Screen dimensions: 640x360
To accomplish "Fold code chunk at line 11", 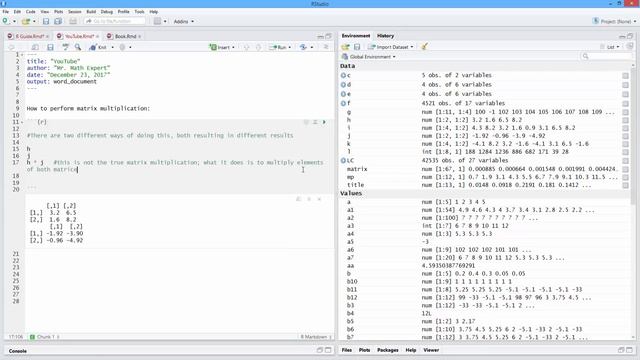I will pyautogui.click(x=22, y=122).
